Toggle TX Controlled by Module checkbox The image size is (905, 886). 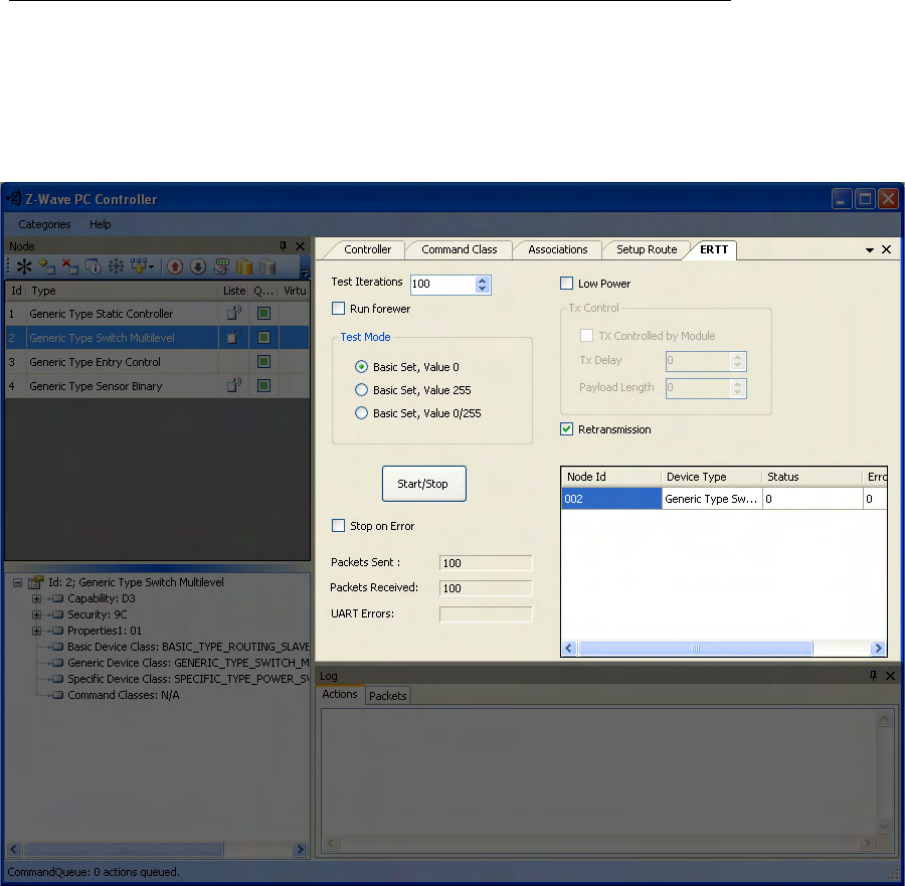pyautogui.click(x=586, y=335)
